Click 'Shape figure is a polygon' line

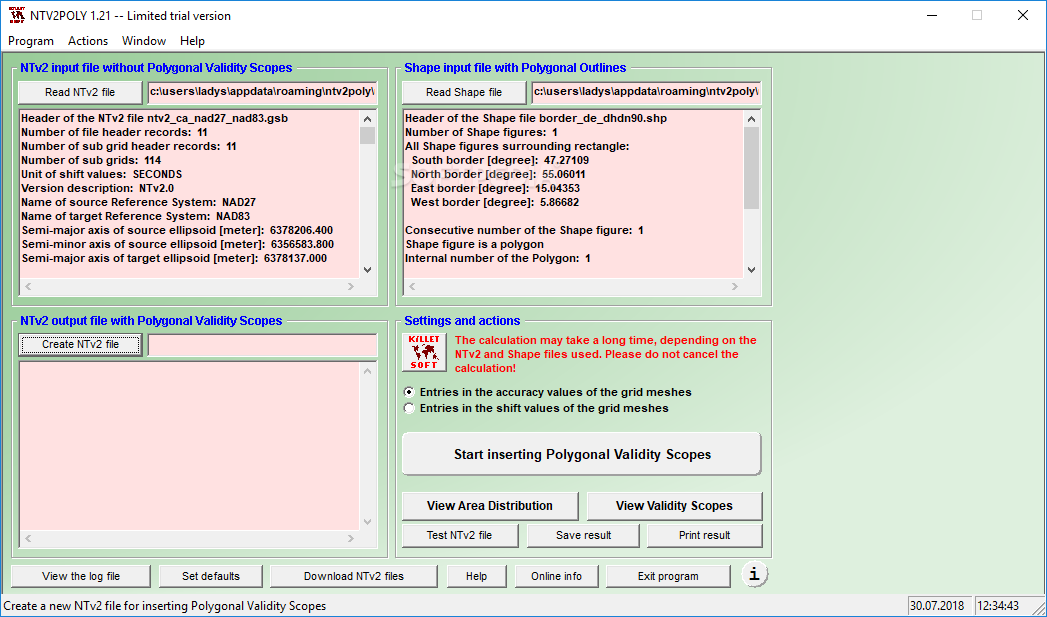pos(474,244)
